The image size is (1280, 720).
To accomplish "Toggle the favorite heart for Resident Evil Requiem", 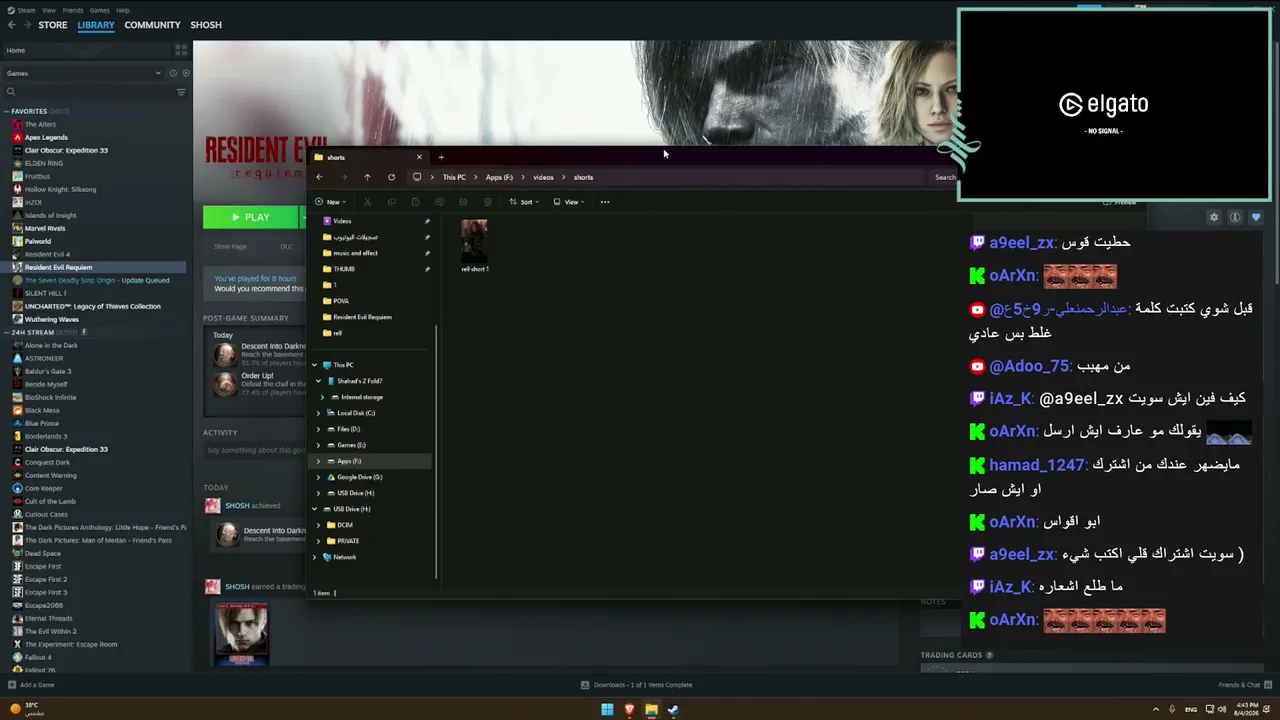I will 1256,217.
